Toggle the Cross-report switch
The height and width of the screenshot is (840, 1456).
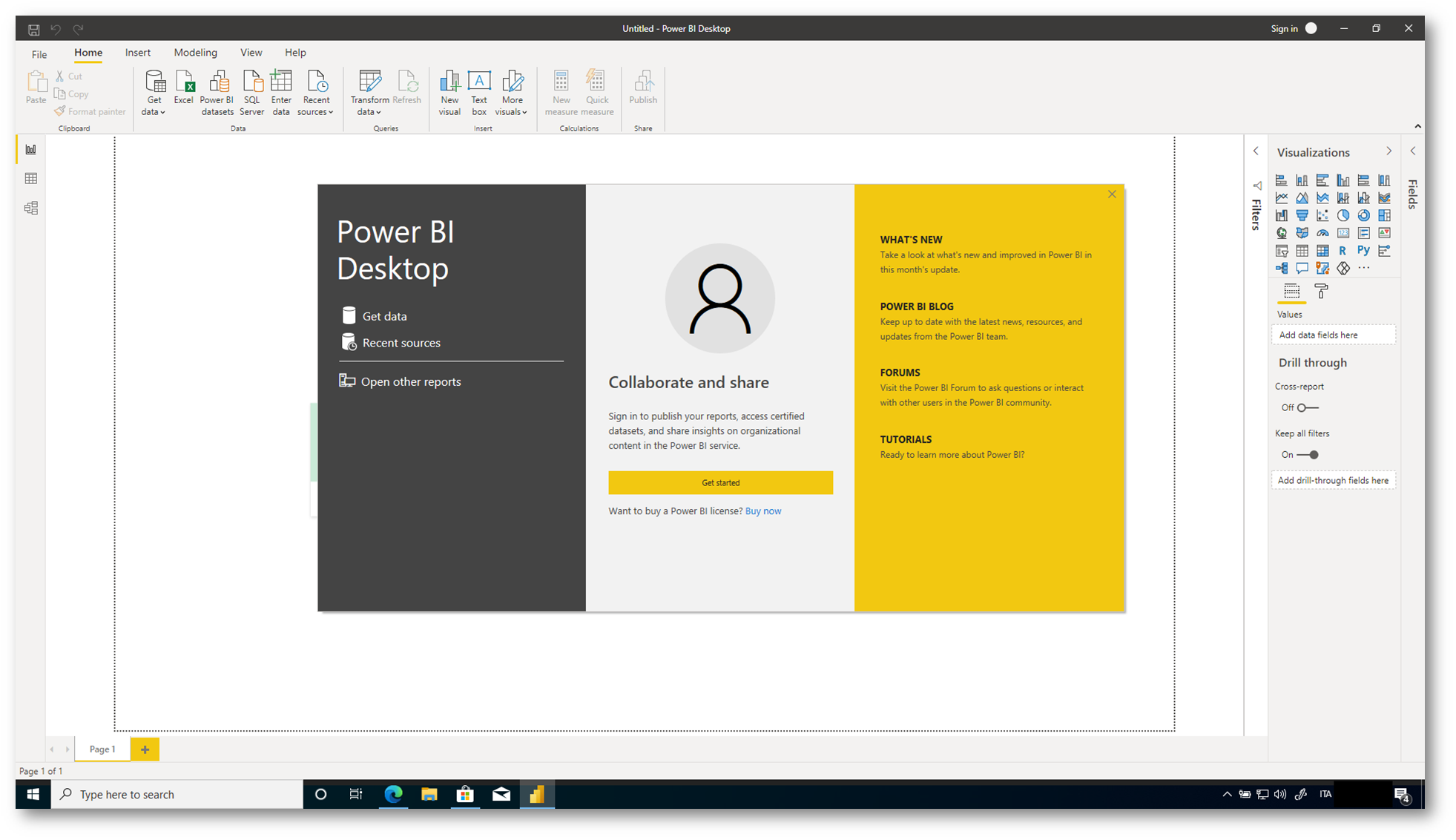click(x=1308, y=407)
